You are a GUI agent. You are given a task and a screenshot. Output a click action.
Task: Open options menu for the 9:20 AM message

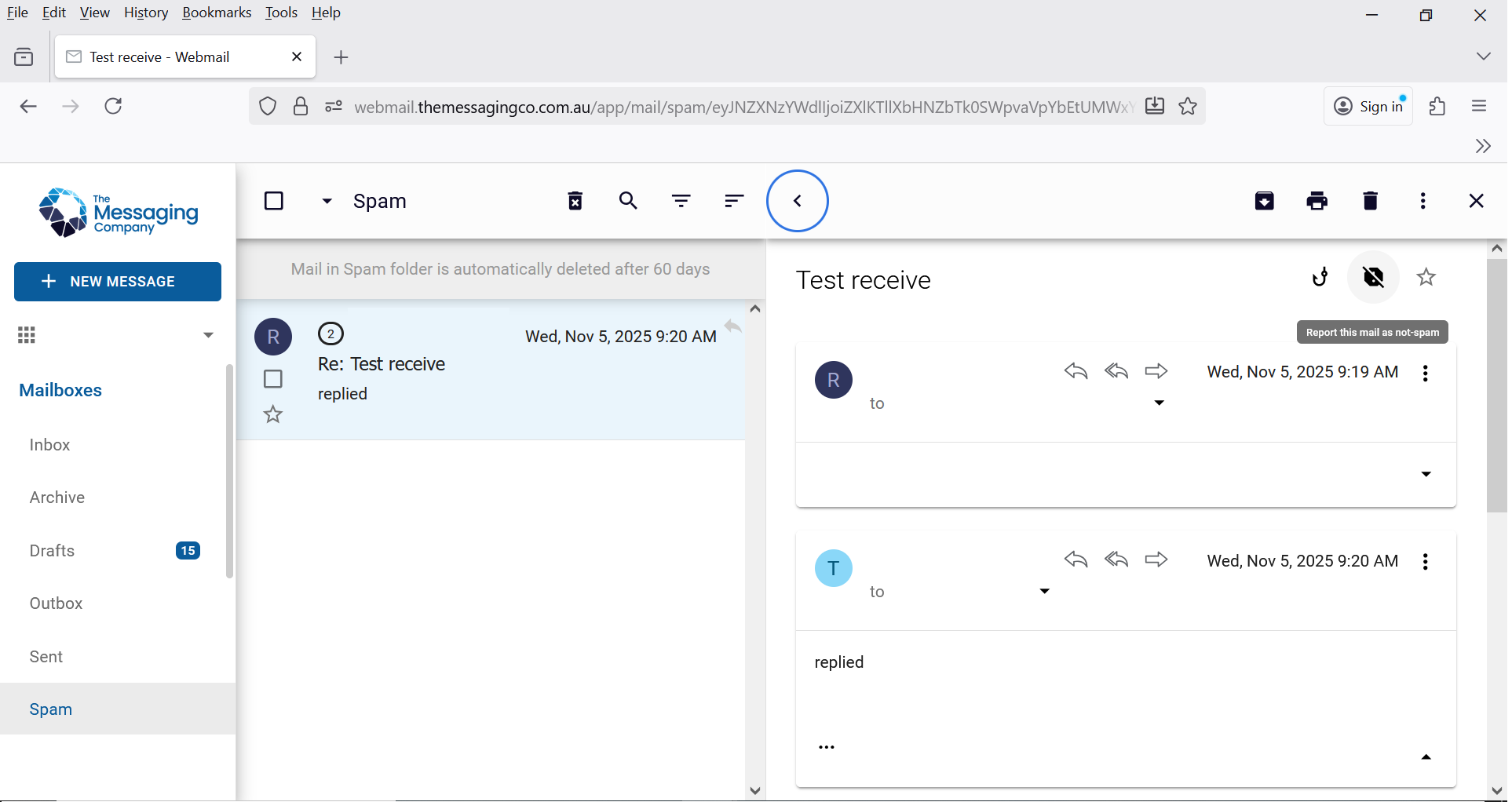(x=1426, y=561)
